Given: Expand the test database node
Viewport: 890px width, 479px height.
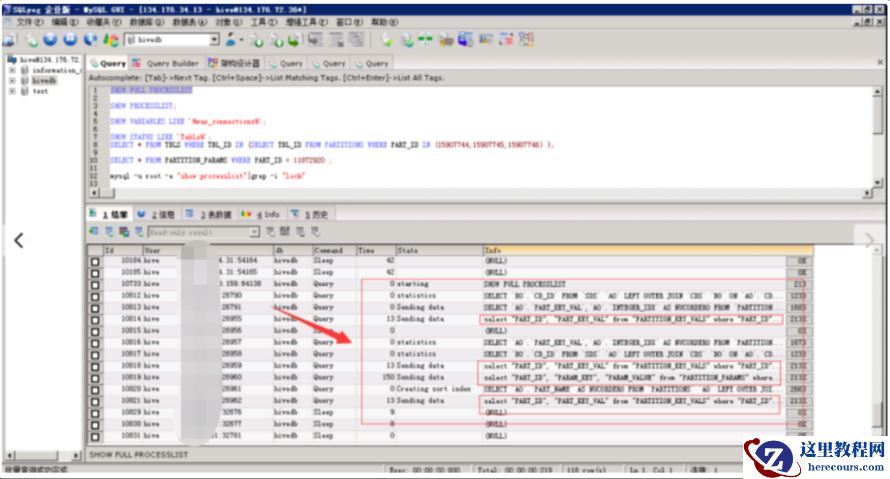Looking at the screenshot, I should (x=12, y=90).
